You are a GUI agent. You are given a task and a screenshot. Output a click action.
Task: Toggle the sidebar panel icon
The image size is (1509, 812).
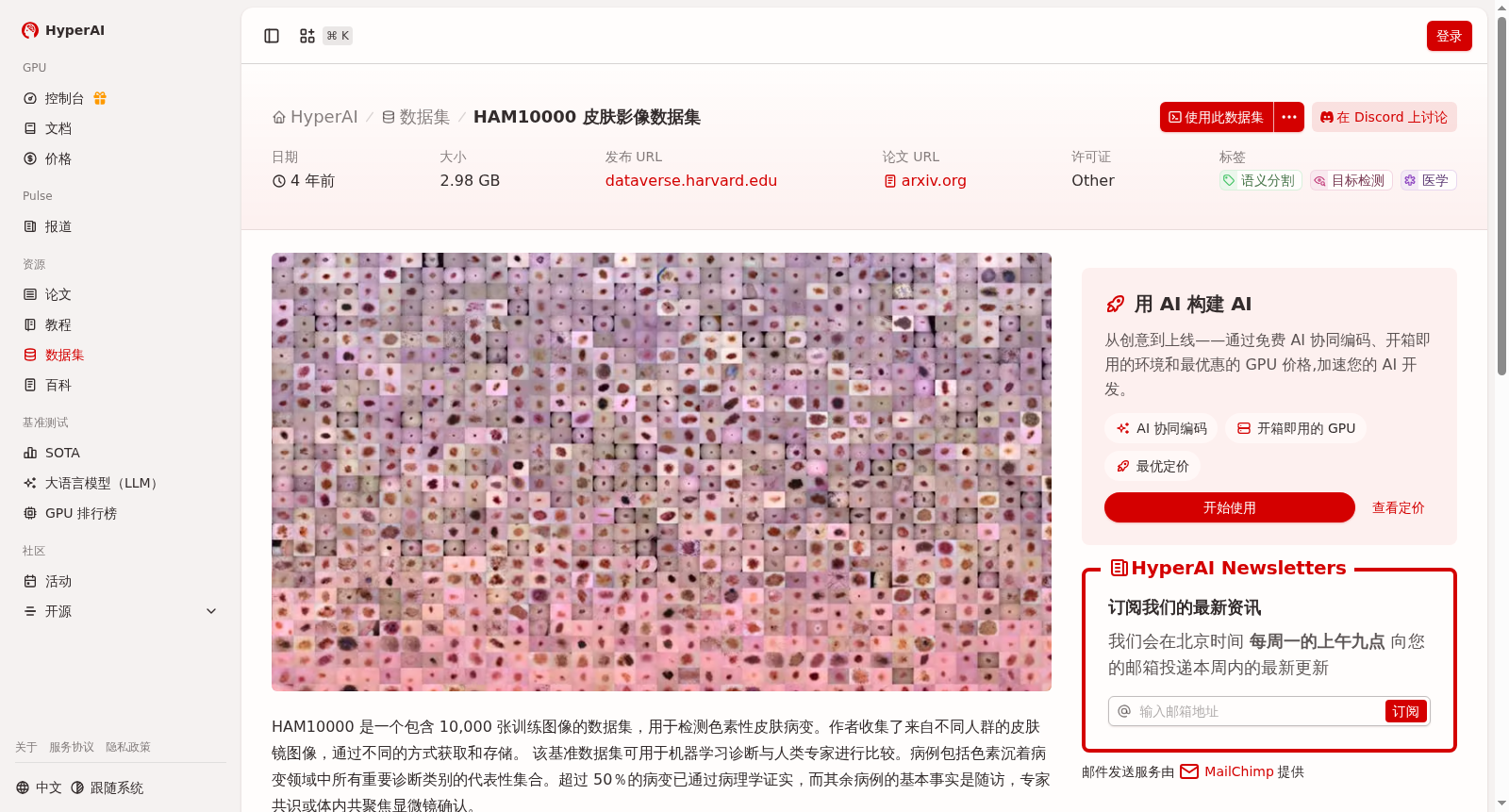(272, 36)
